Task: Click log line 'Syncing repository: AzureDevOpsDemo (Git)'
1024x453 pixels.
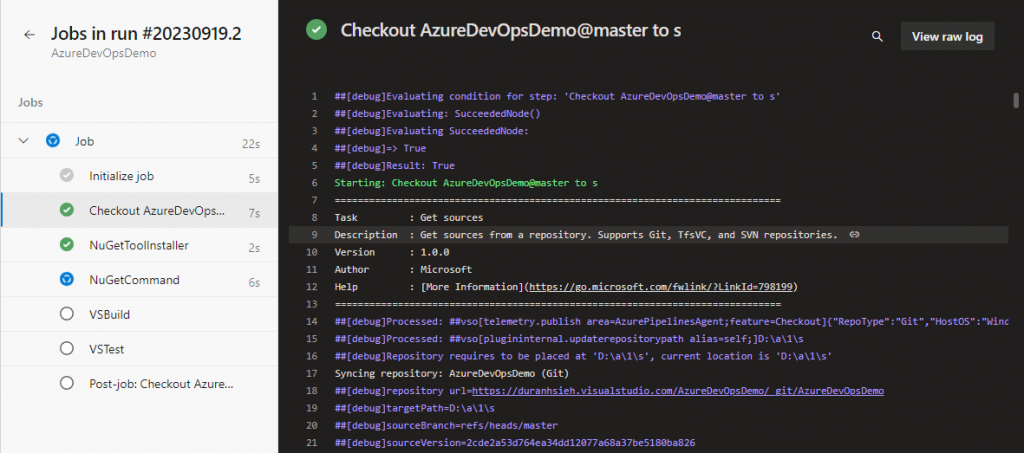Action: [x=452, y=373]
